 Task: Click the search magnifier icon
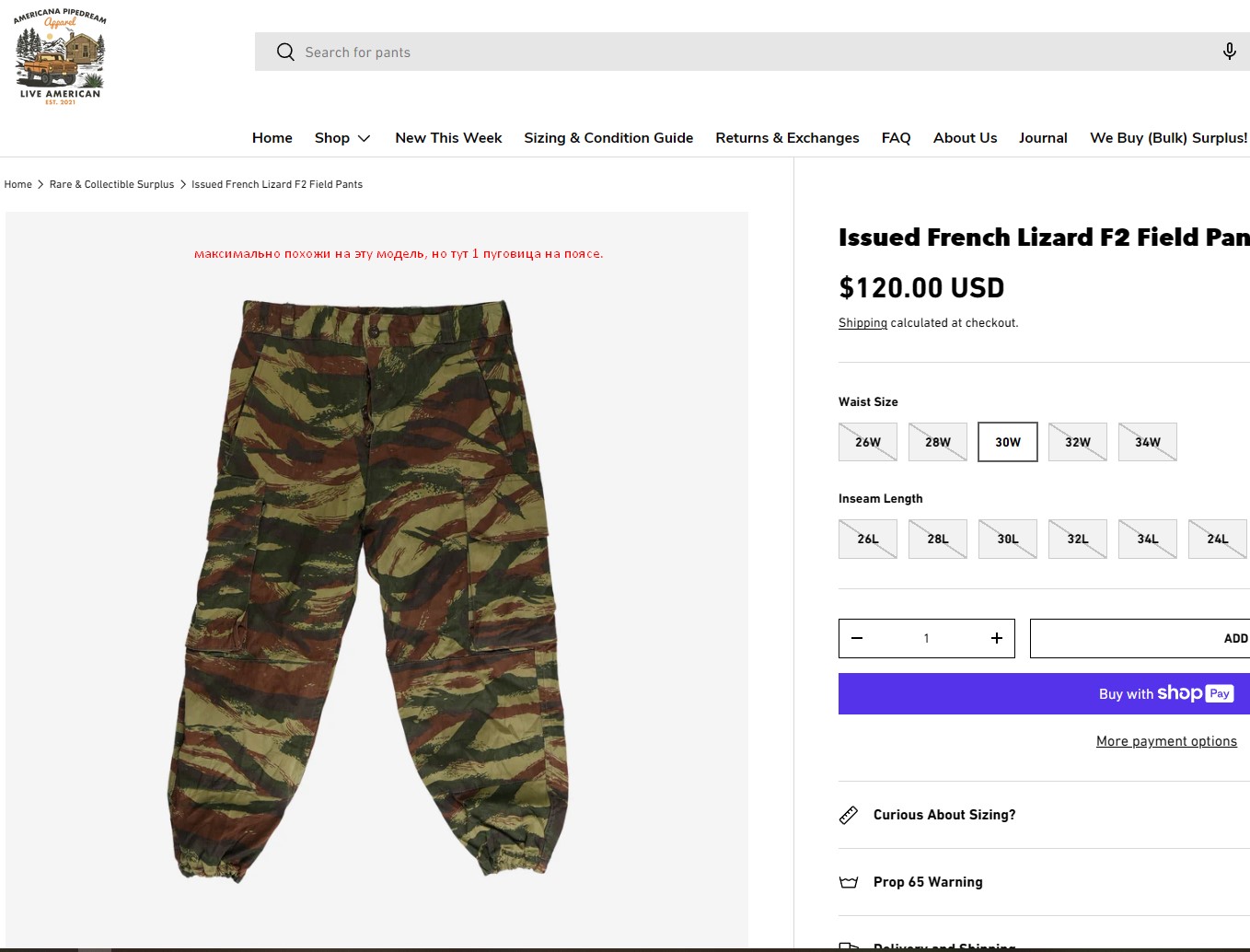pyautogui.click(x=285, y=52)
